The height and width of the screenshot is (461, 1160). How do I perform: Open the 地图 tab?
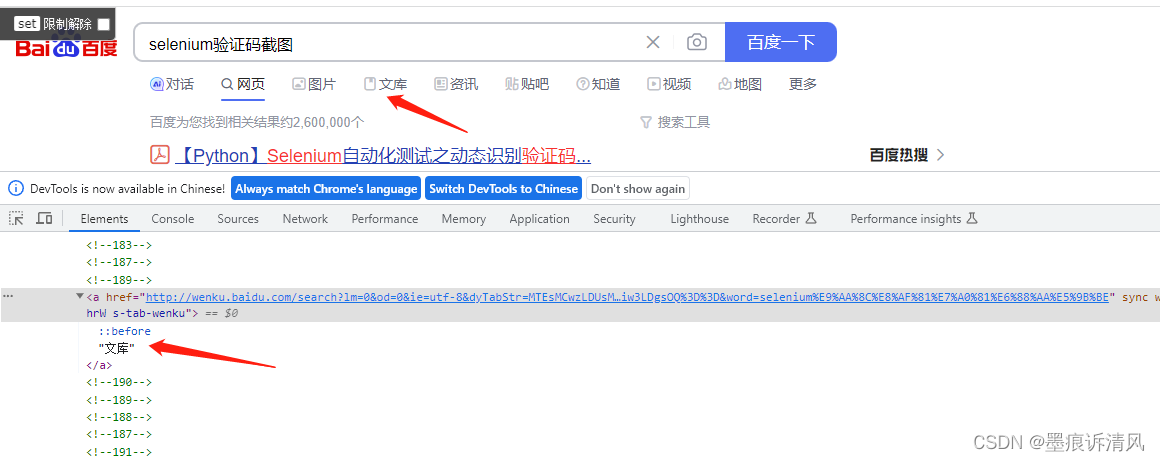coord(740,84)
